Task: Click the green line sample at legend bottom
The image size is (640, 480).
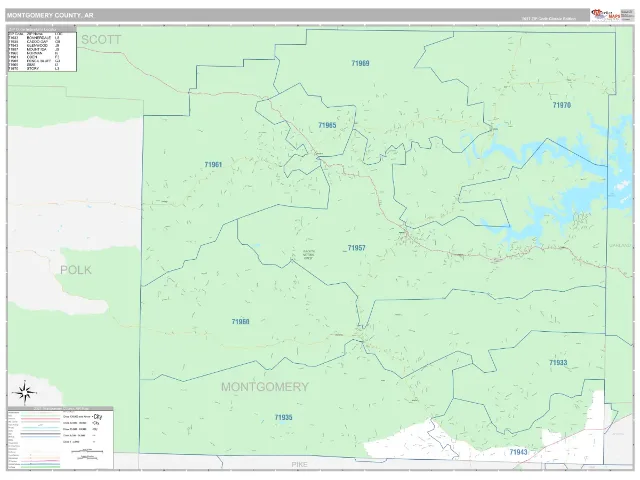Action: 40,467
